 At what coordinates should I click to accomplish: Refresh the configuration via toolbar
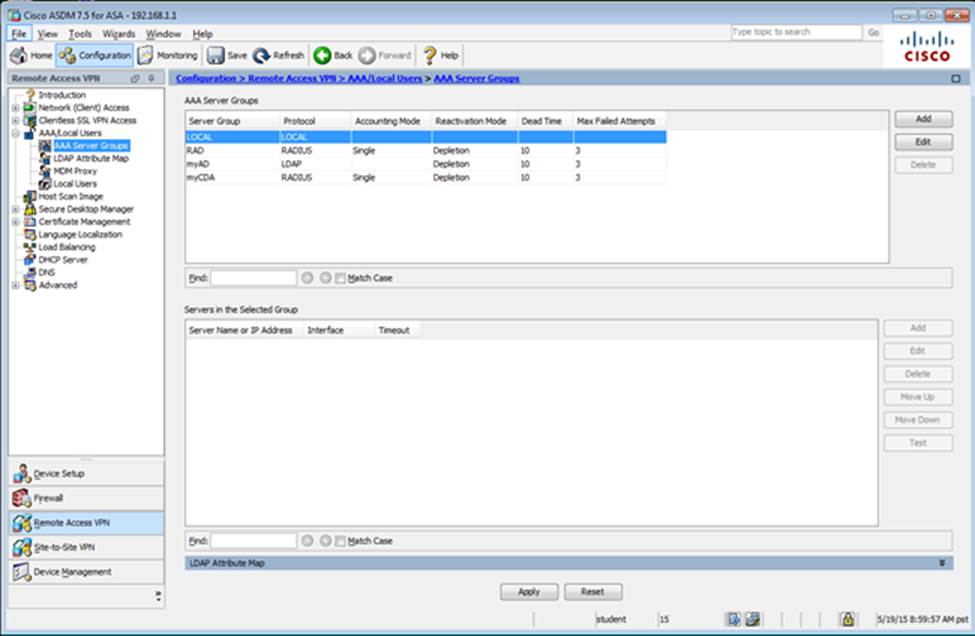click(x=262, y=56)
